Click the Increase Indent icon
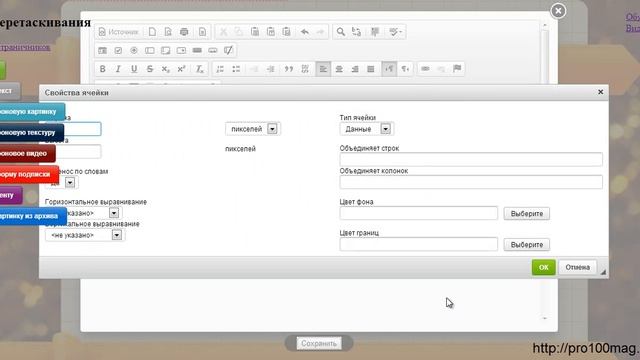640x360 pixels. 270,69
